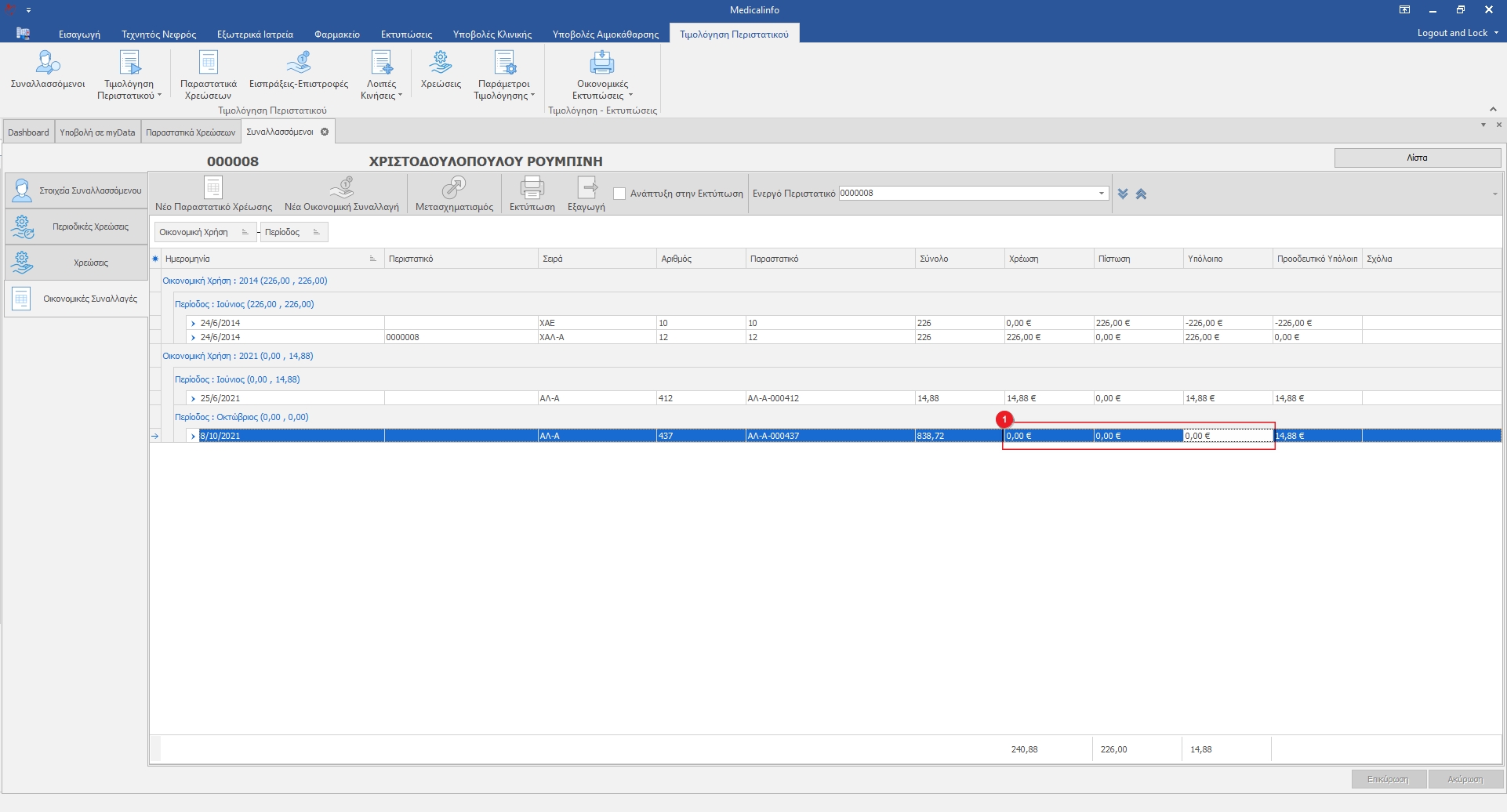
Task: Enable the Ανάπτυξη στην Εκτύπωση checkbox
Action: point(619,194)
